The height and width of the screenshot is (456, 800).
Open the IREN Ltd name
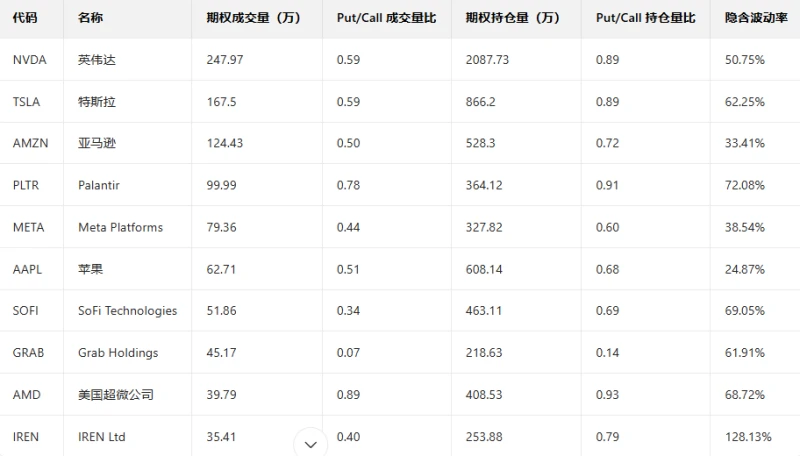point(102,437)
